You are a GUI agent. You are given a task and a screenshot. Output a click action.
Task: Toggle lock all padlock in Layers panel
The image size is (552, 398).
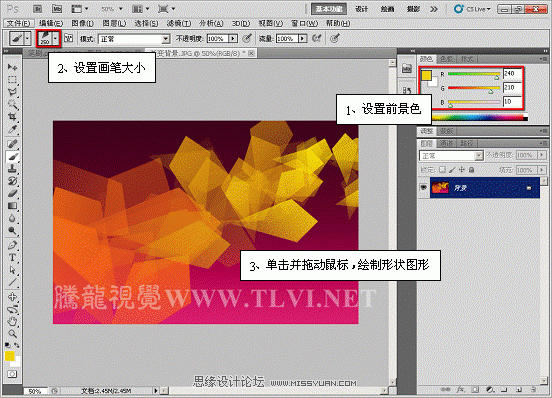[x=471, y=170]
